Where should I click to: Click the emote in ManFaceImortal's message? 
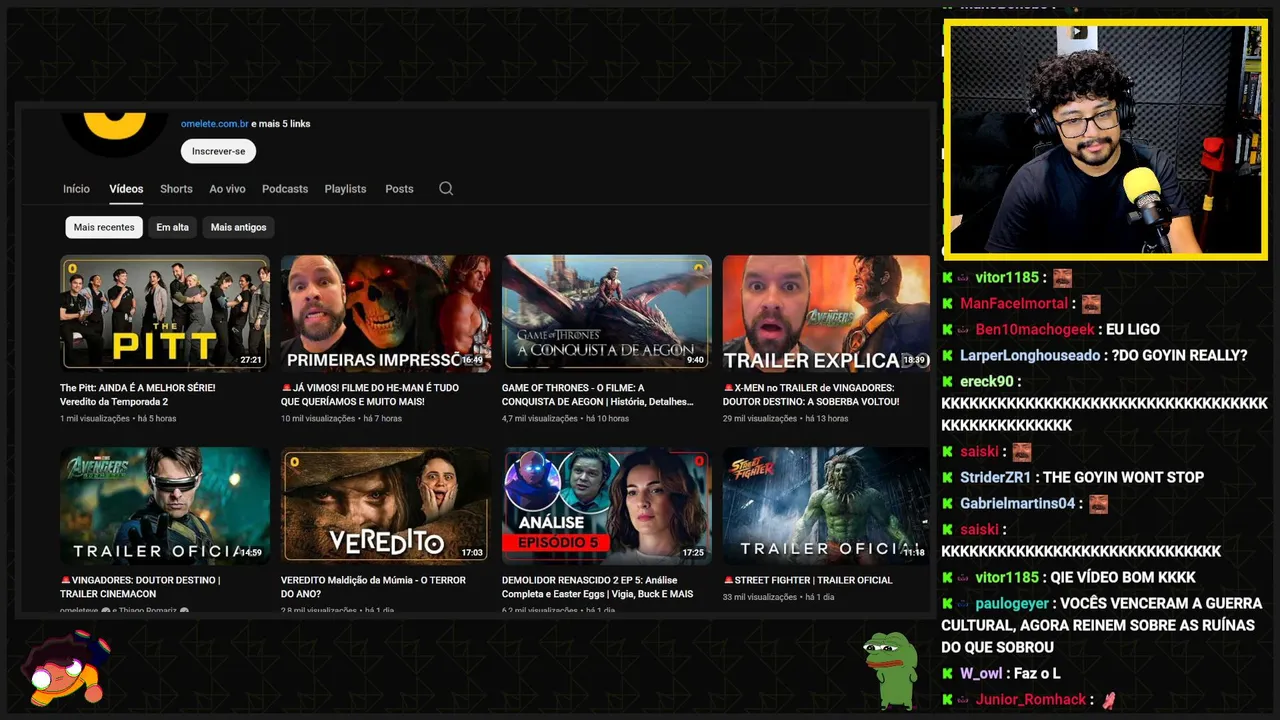(x=1091, y=303)
